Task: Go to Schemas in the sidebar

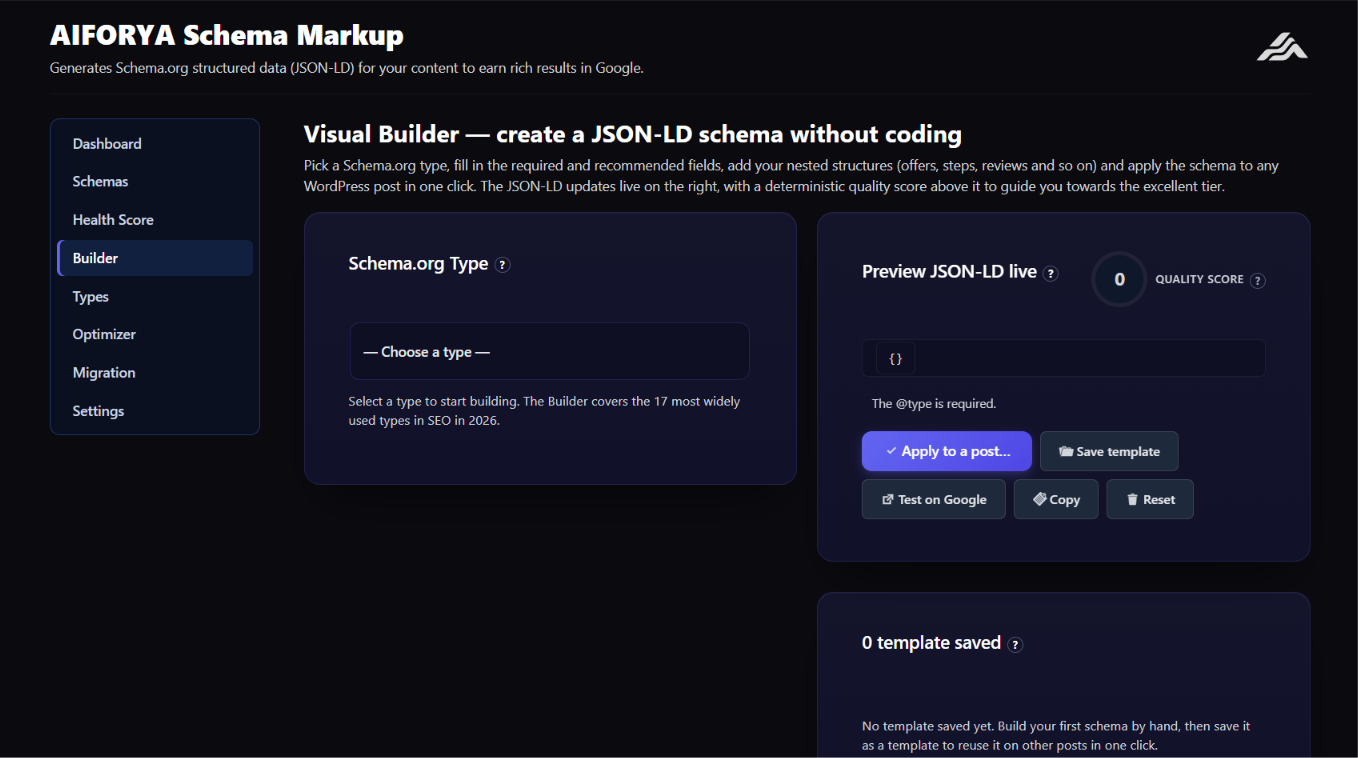Action: [x=155, y=182]
